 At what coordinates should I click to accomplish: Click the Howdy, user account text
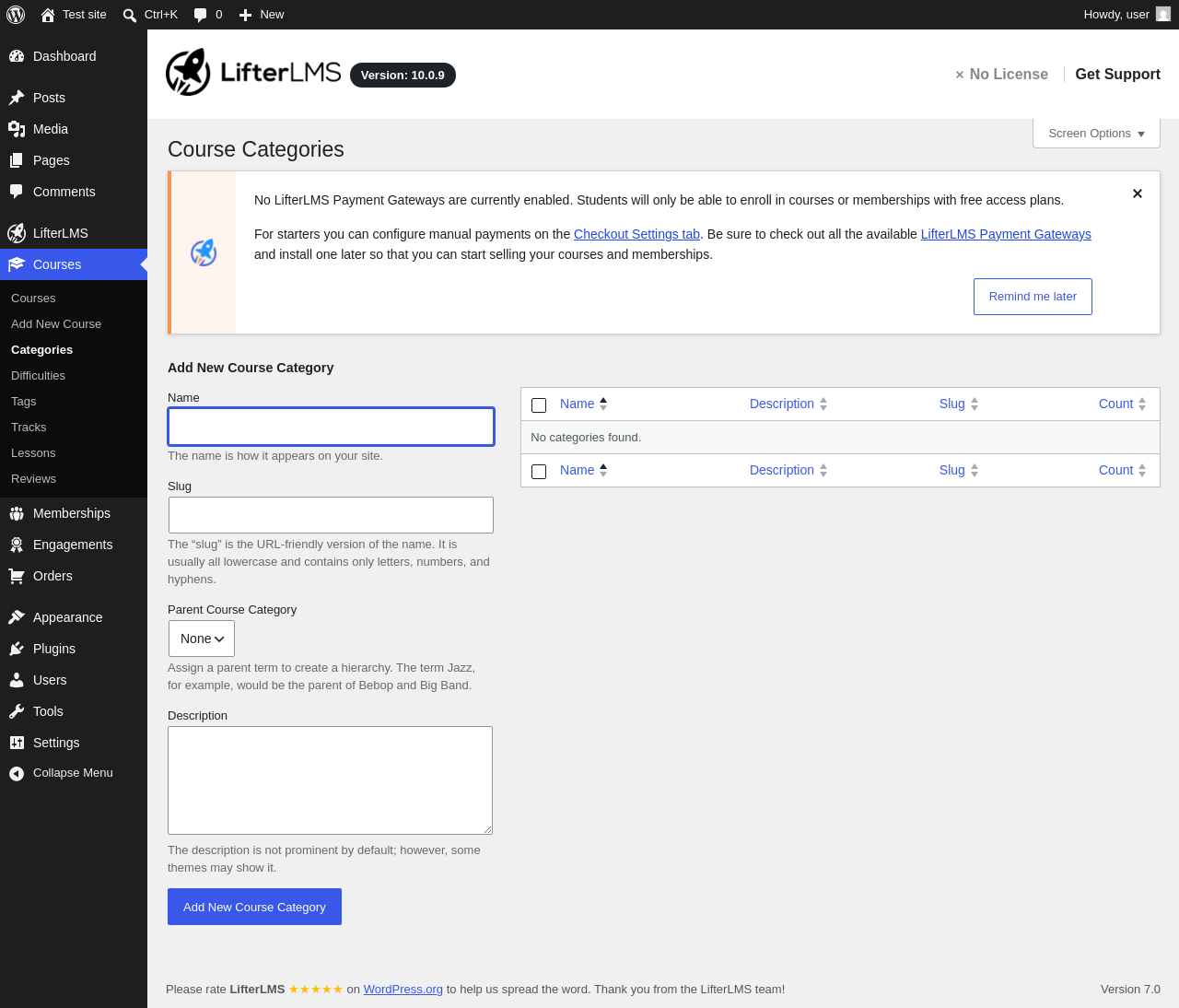point(1116,15)
